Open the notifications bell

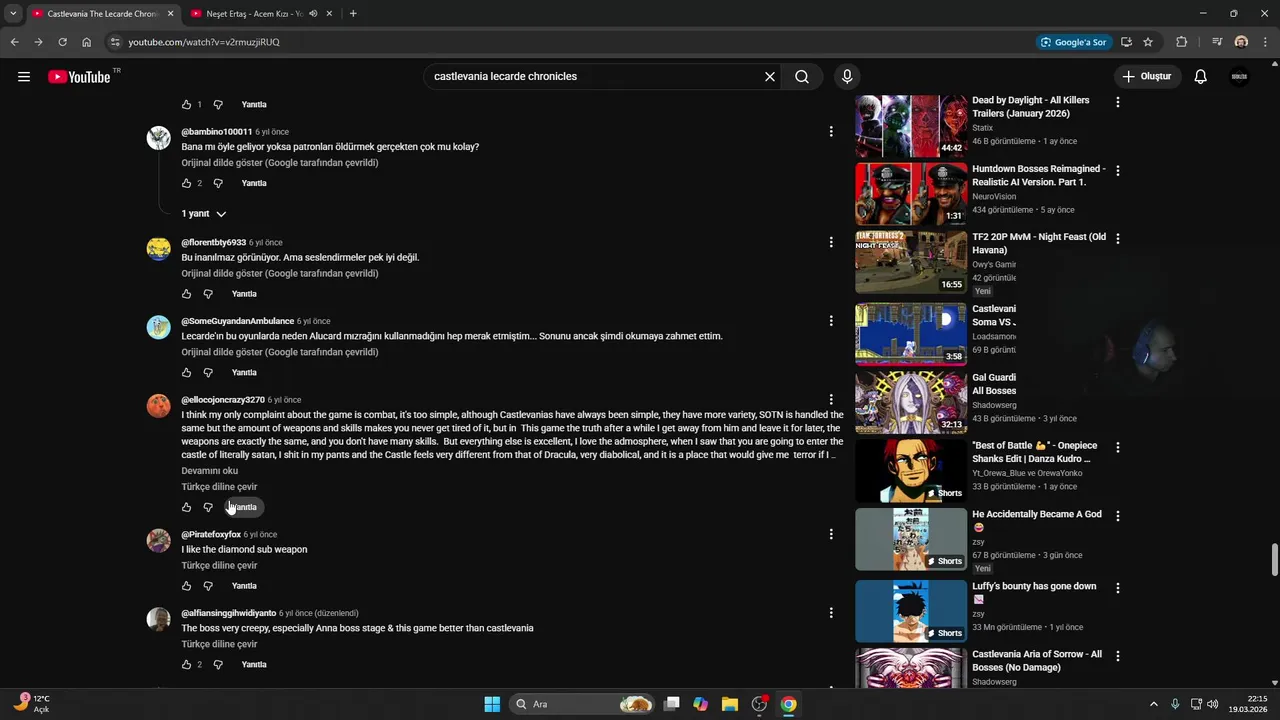(1201, 77)
